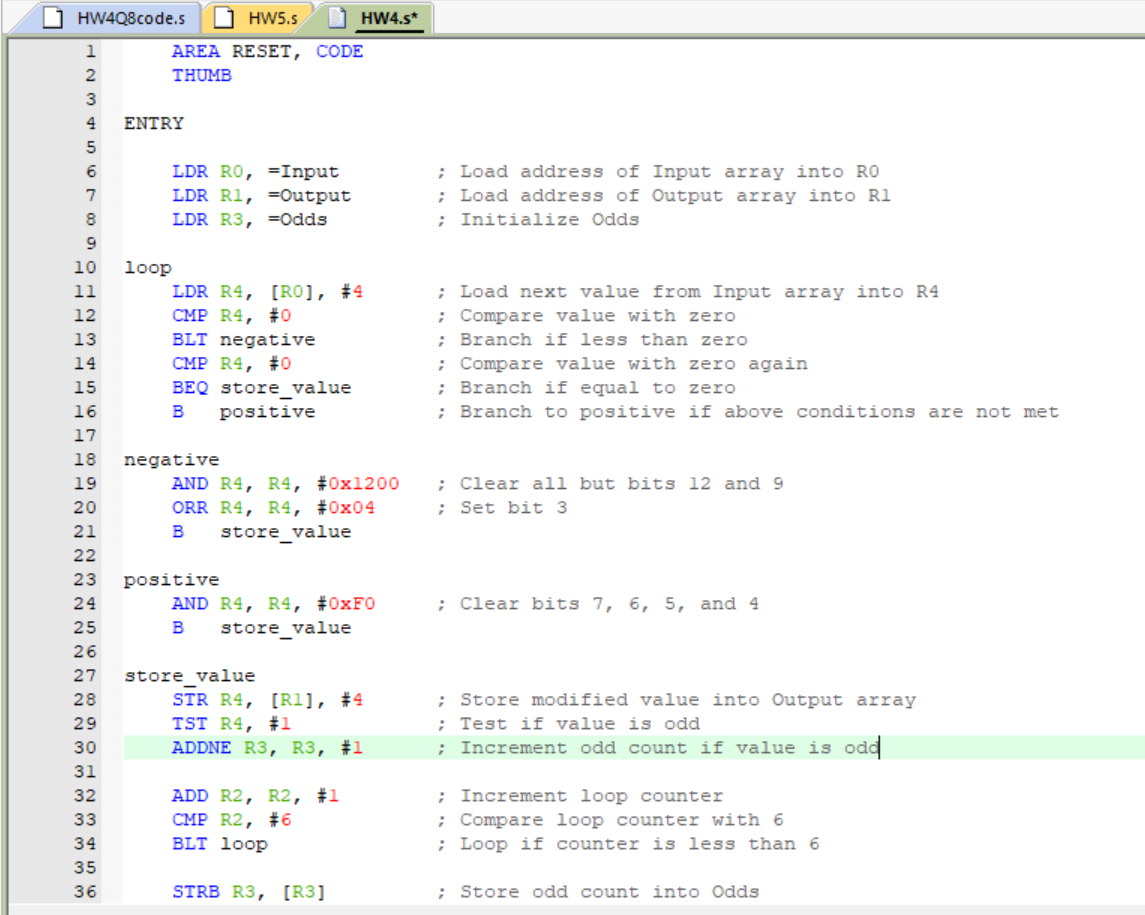Click the ENTRY label on line 4

click(152, 123)
